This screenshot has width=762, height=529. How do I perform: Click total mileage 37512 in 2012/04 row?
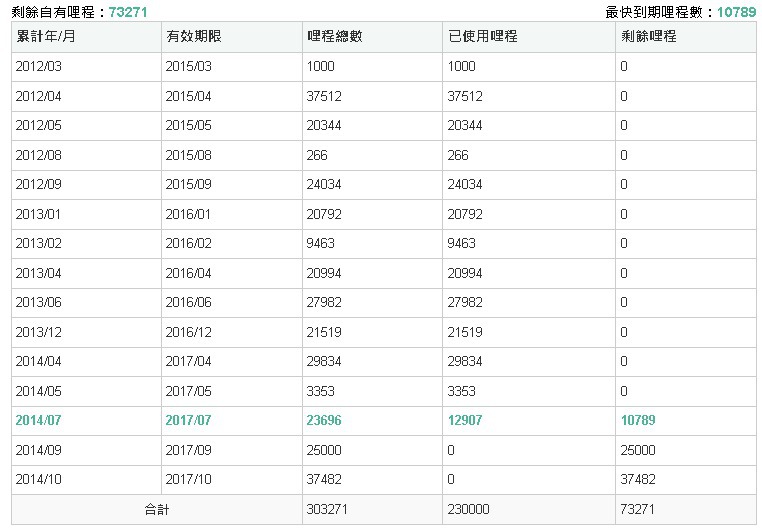[324, 96]
